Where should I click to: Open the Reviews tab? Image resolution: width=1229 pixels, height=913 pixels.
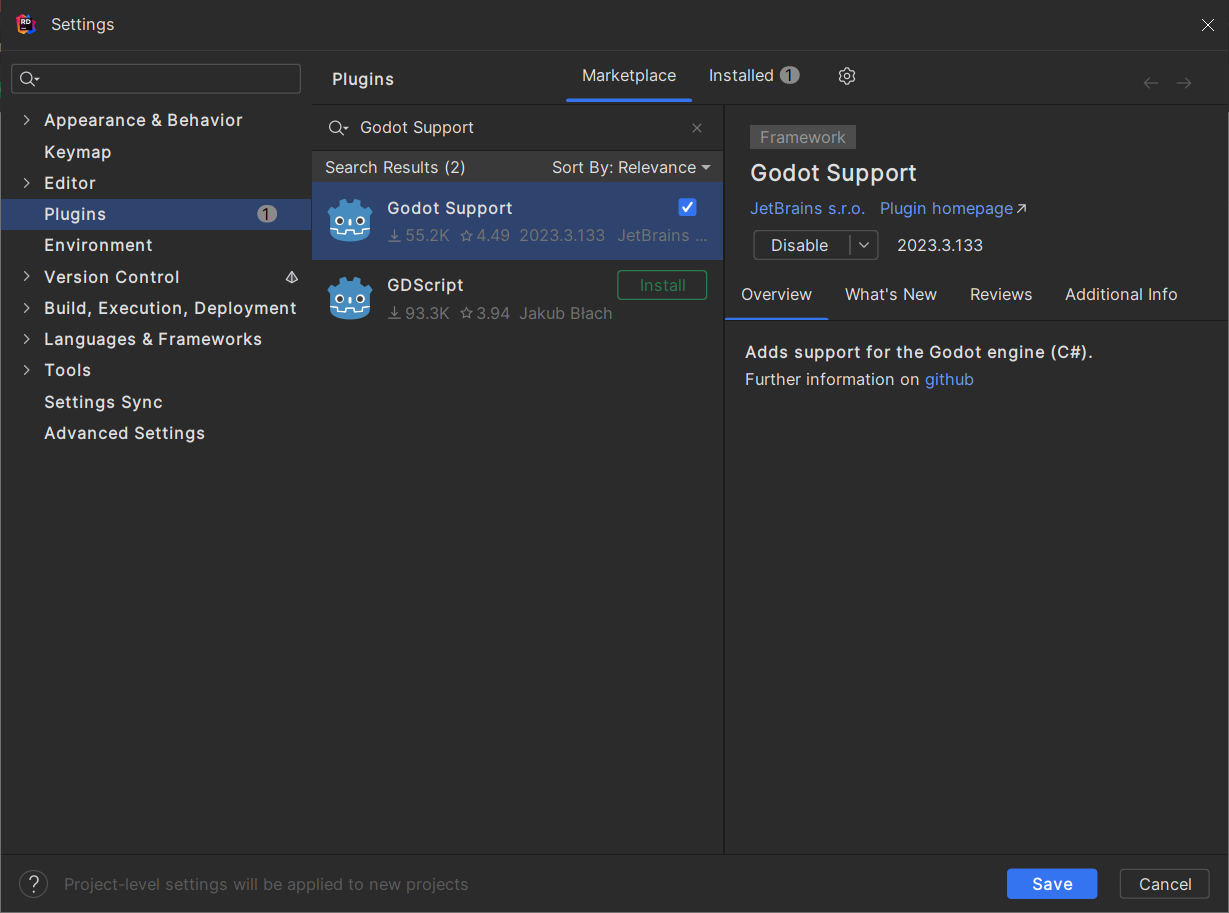[x=1001, y=294]
